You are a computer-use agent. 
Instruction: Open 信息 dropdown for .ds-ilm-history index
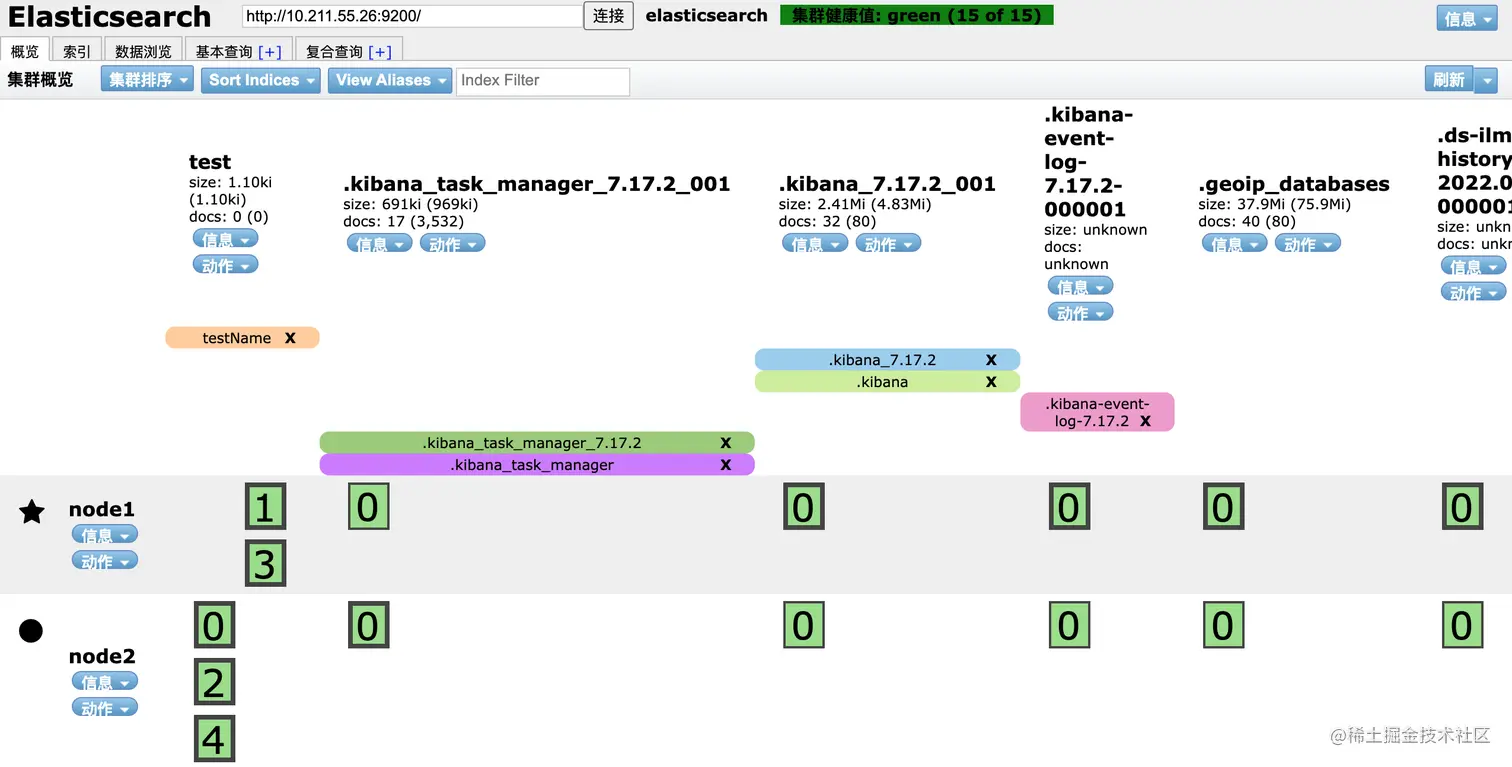pyautogui.click(x=1473, y=266)
